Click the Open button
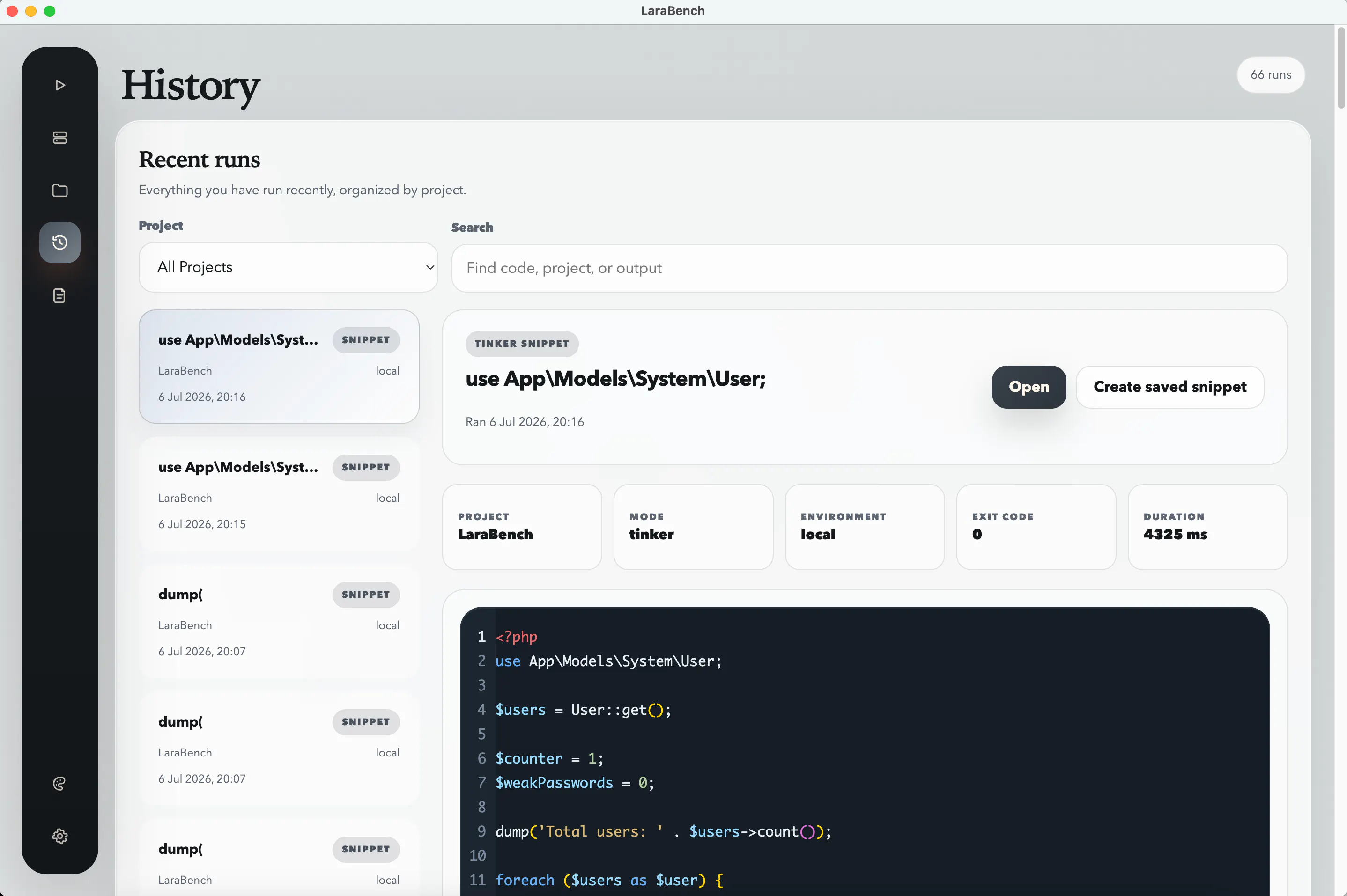The width and height of the screenshot is (1347, 896). coord(1029,387)
